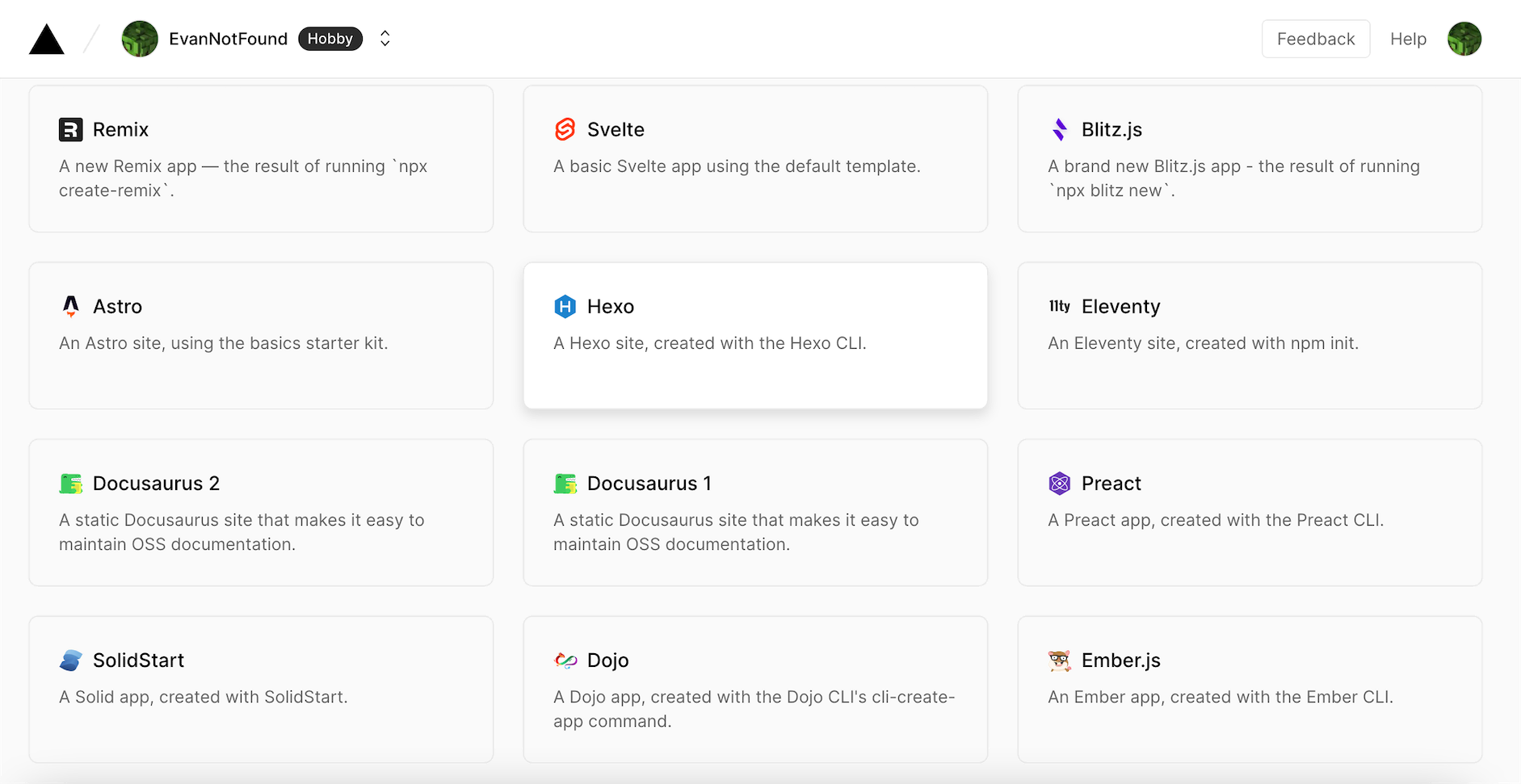Choose the Dojo template title
This screenshot has height=784, width=1521.
[x=607, y=660]
